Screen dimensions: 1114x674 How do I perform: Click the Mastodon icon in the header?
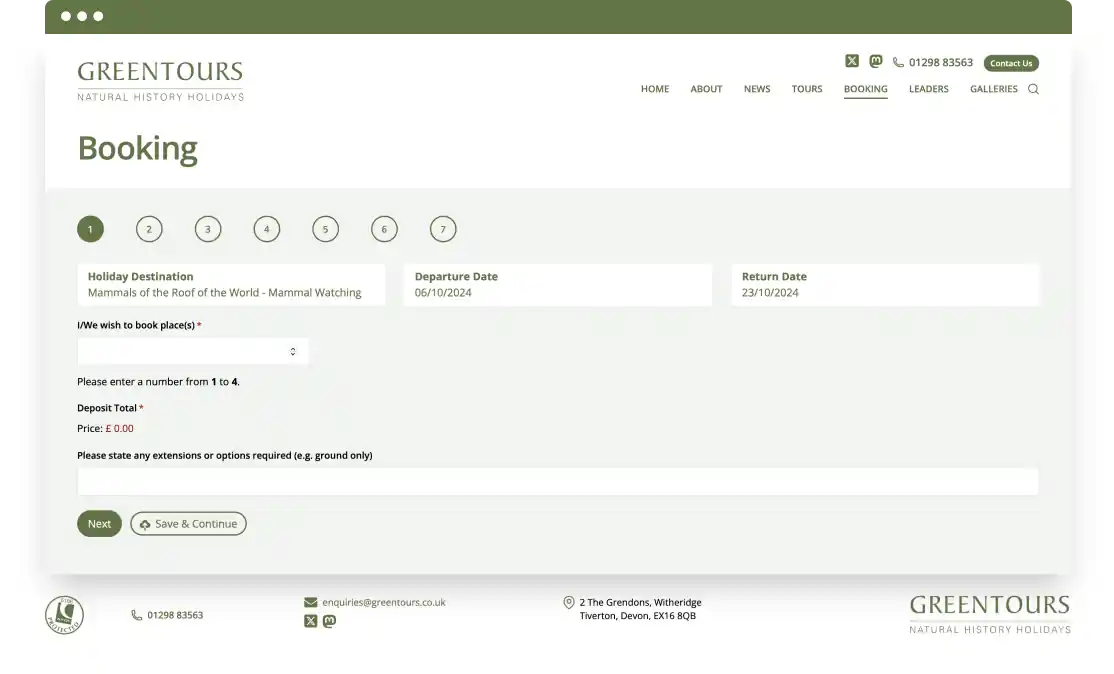[x=875, y=61]
